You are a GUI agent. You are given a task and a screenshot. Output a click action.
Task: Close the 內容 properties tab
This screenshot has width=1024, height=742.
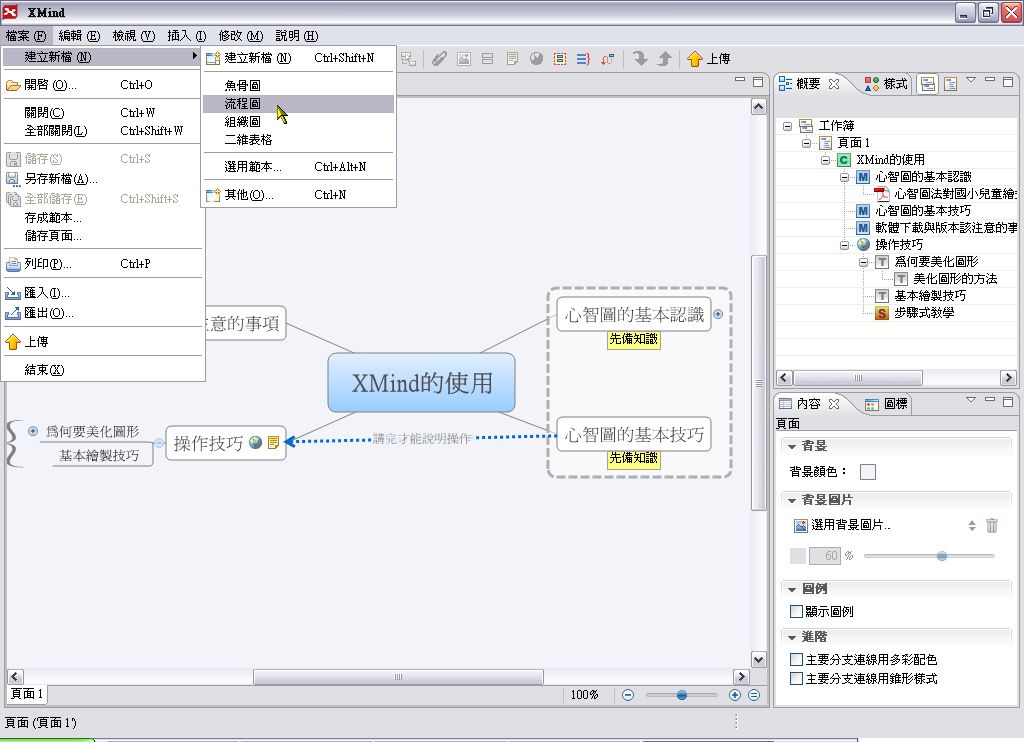(x=834, y=404)
